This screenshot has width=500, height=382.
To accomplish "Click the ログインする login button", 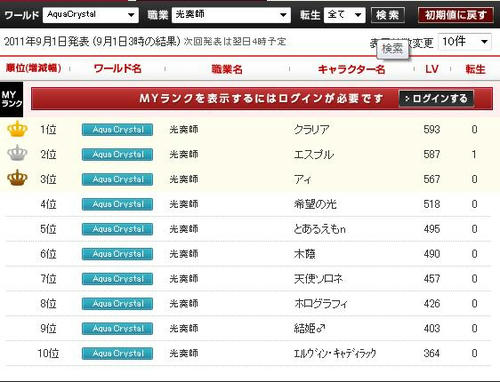I will 436,99.
